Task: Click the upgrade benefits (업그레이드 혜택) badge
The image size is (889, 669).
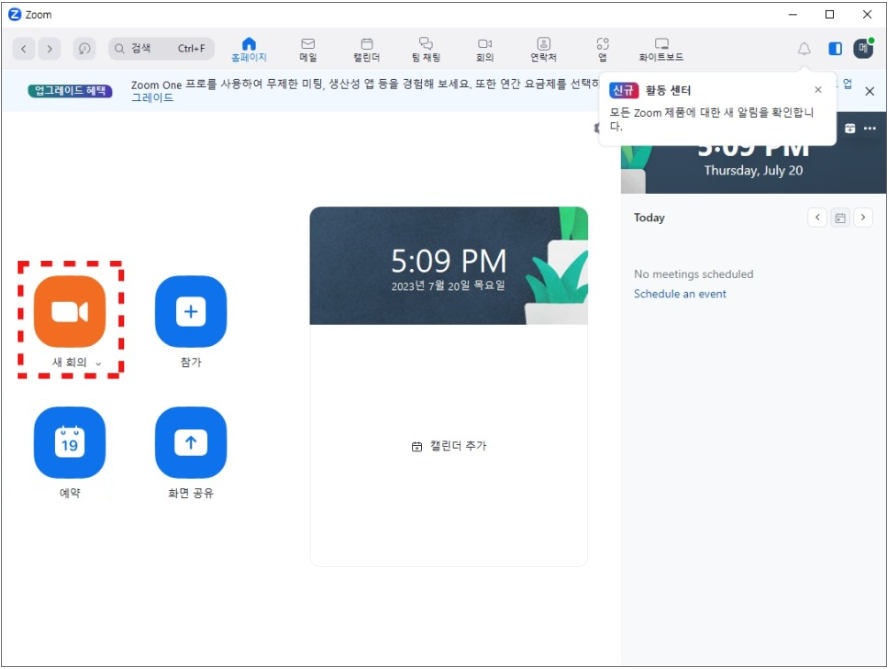Action: tap(70, 91)
